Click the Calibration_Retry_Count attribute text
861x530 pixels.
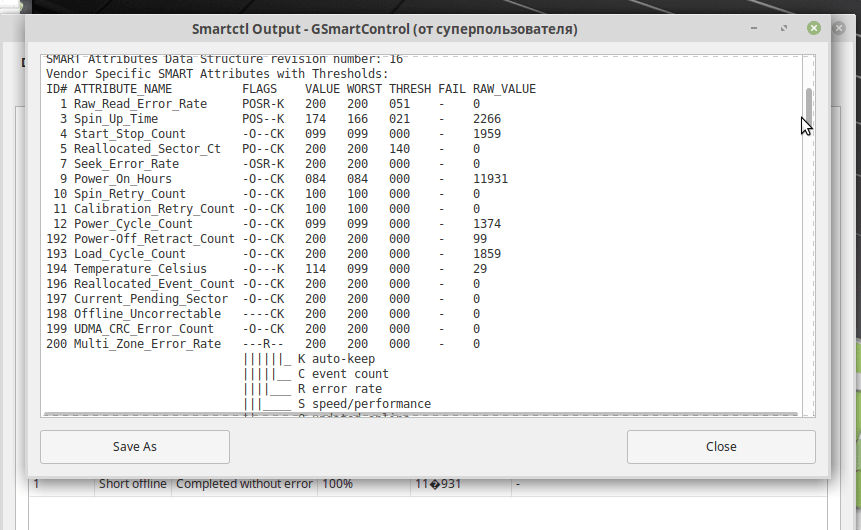click(154, 209)
